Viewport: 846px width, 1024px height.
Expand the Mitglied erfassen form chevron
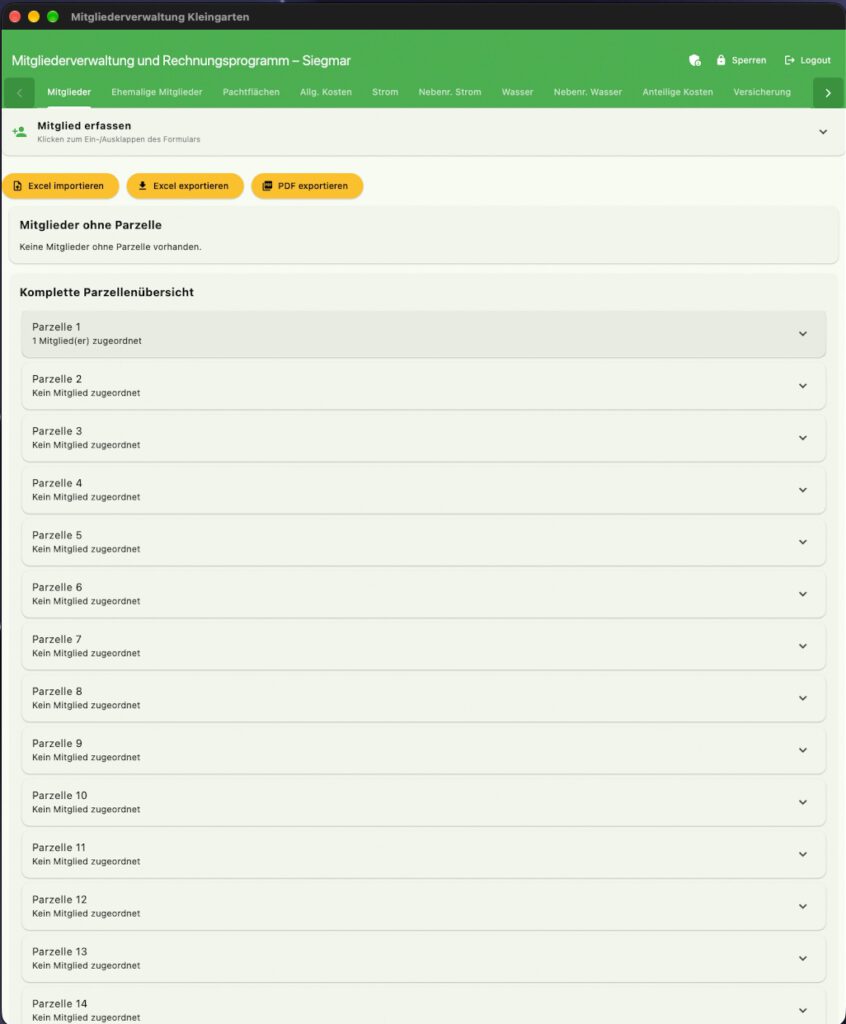[x=823, y=132]
